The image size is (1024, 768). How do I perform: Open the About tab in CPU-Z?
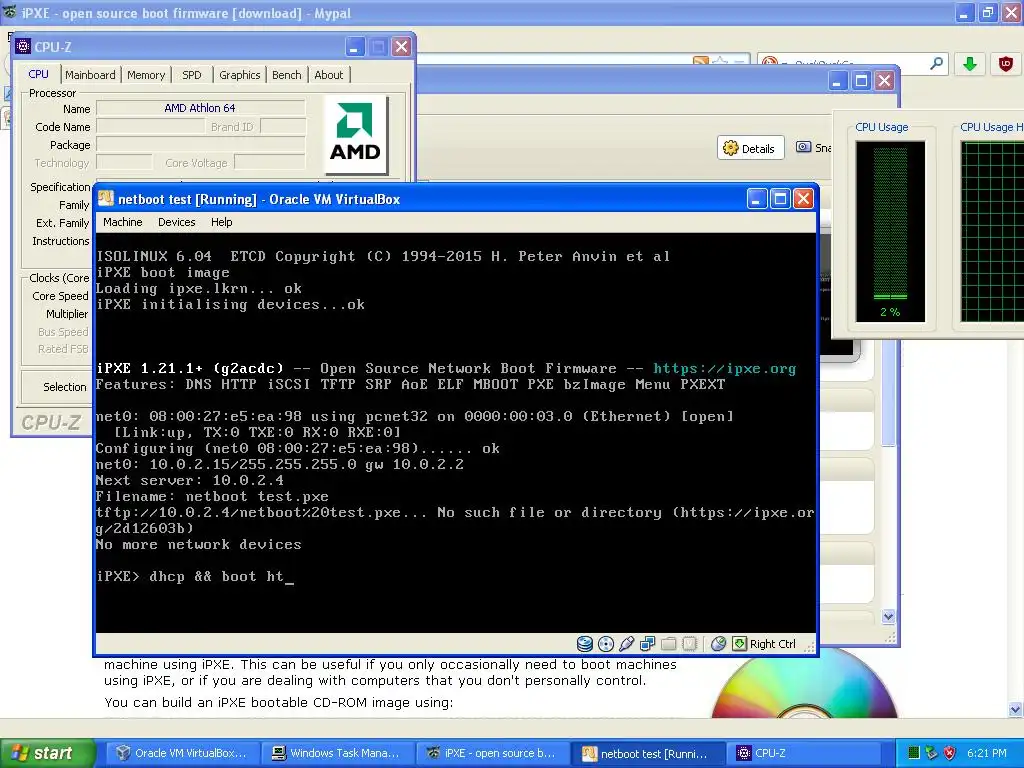[x=328, y=75]
